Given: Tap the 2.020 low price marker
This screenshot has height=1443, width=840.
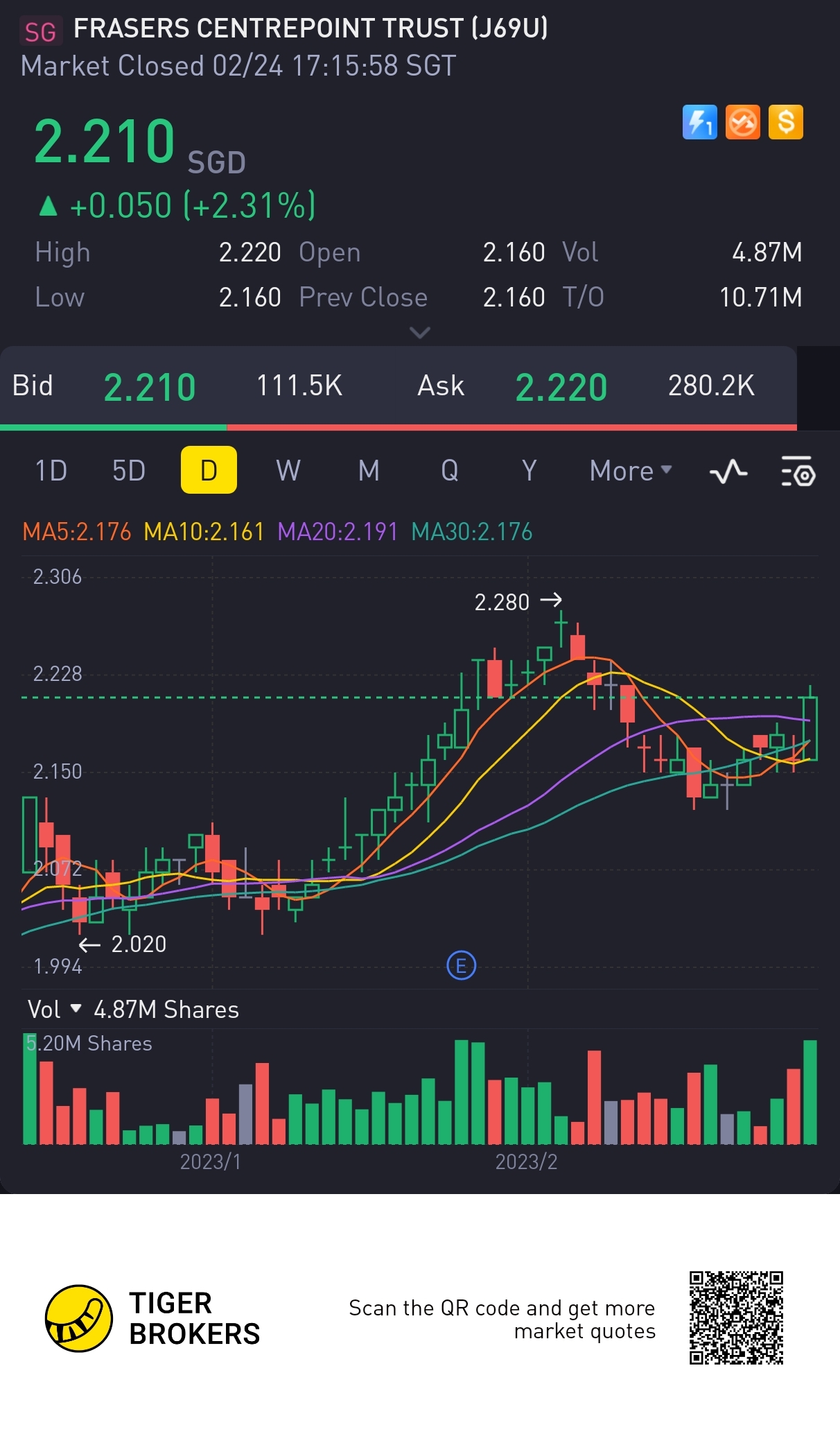Looking at the screenshot, I should coord(122,944).
